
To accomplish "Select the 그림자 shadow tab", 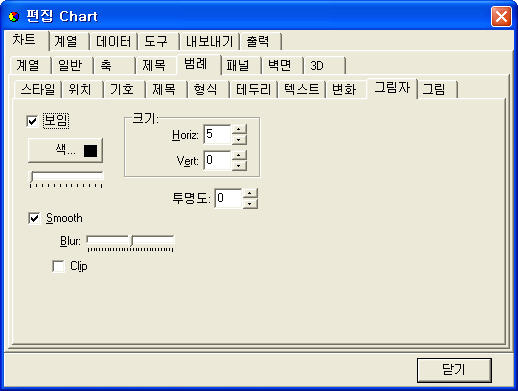I will (x=392, y=88).
